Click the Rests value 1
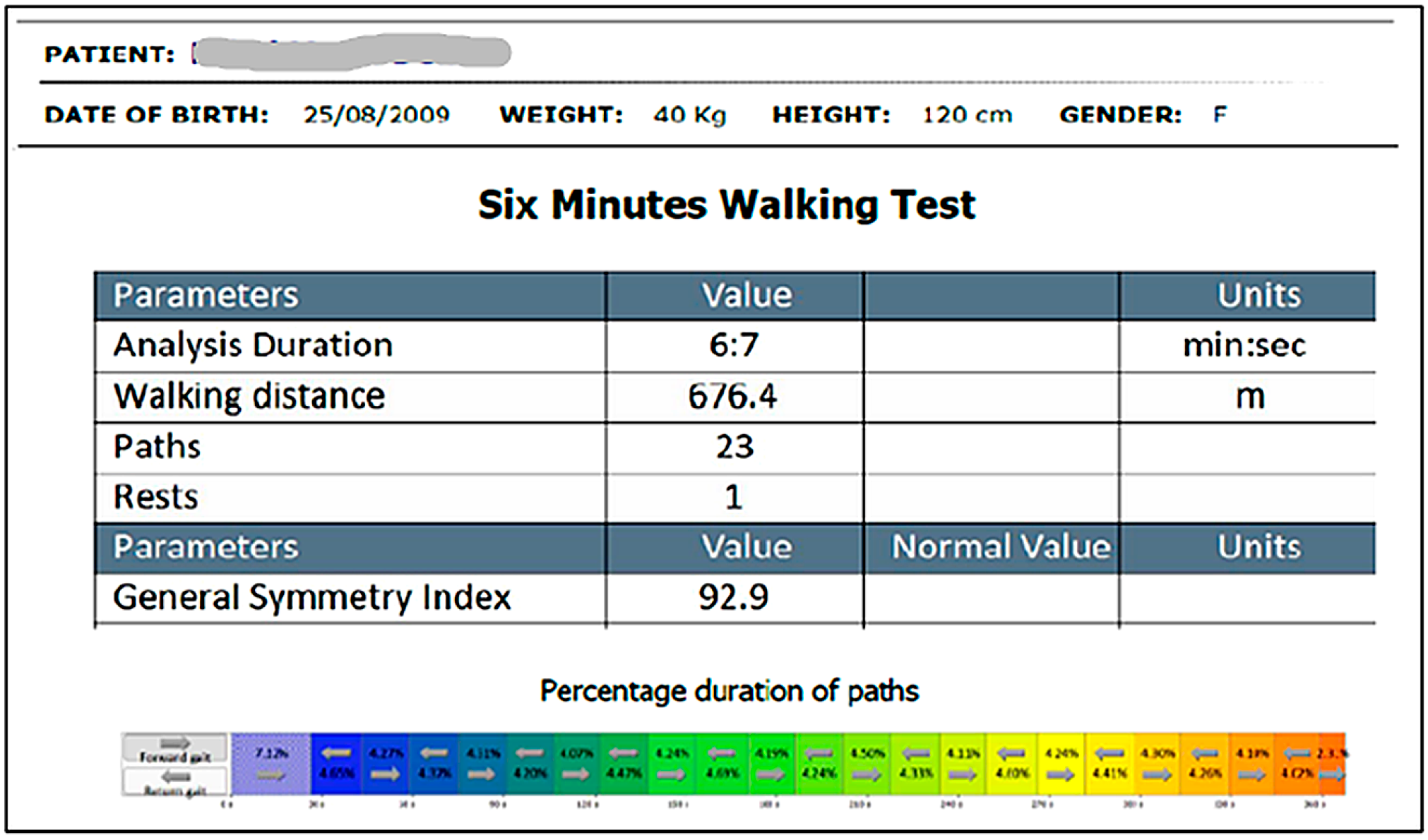 coord(733,497)
